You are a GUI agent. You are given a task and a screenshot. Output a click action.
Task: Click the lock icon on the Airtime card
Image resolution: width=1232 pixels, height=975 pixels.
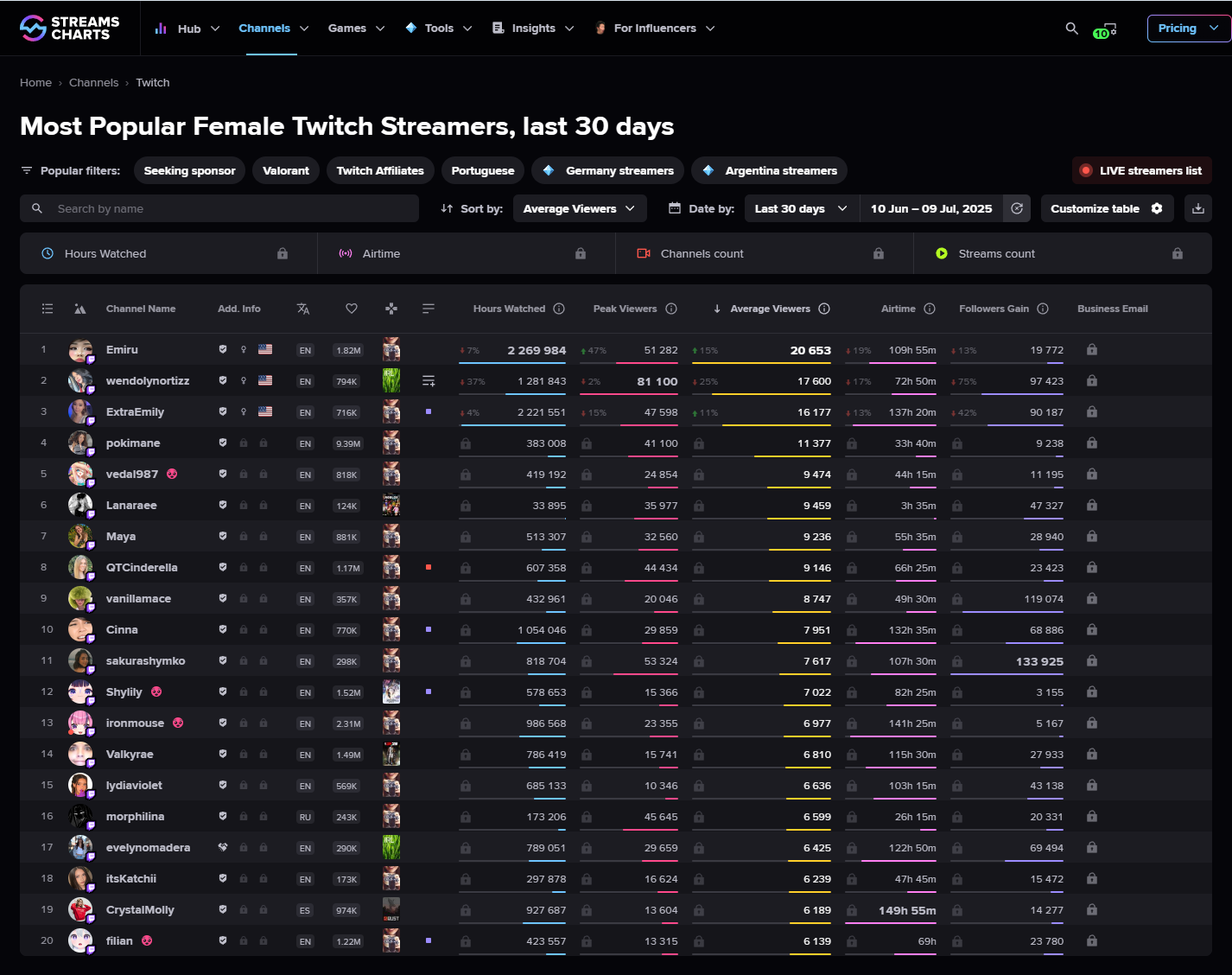pyautogui.click(x=581, y=253)
